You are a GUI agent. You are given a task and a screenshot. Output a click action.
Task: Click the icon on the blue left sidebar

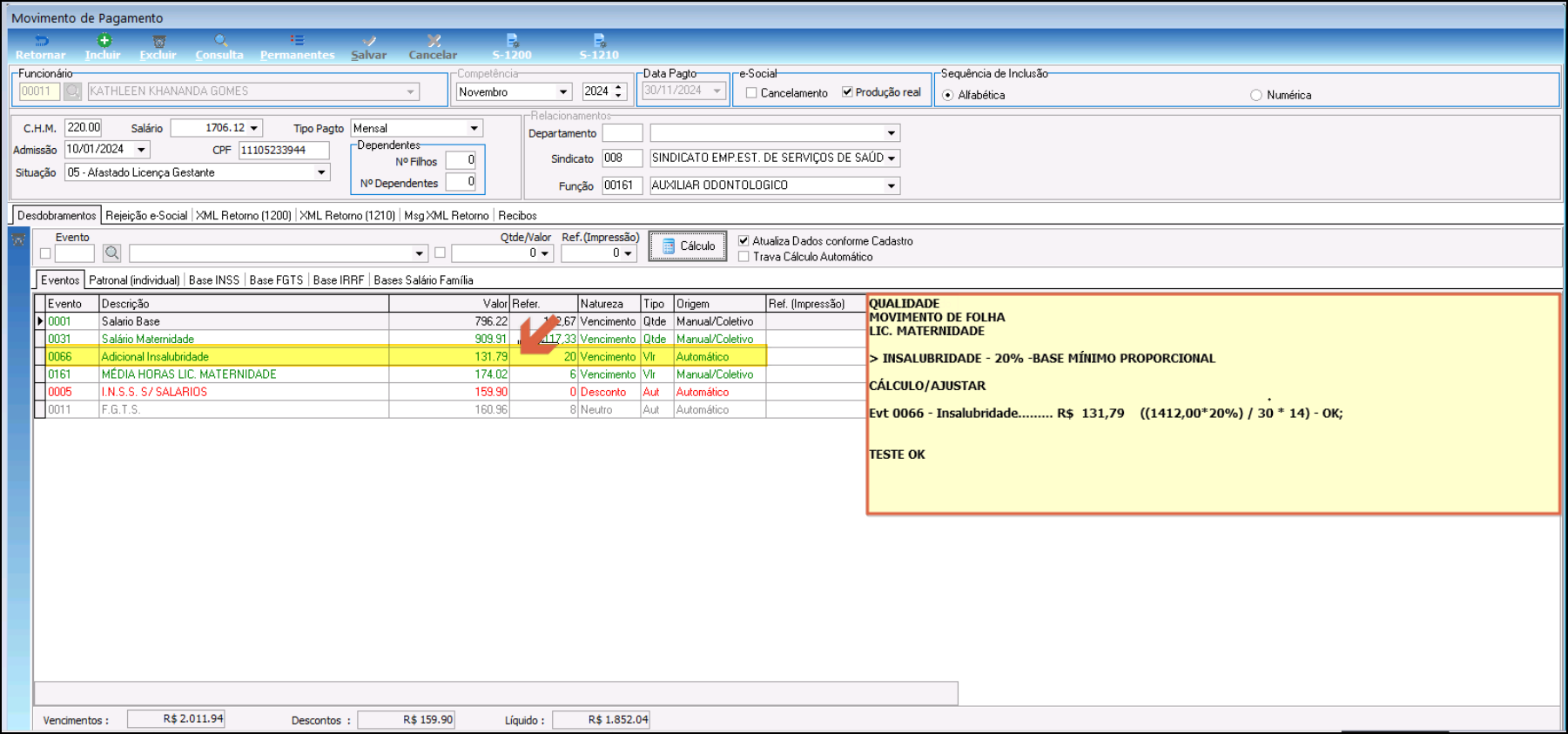(18, 239)
